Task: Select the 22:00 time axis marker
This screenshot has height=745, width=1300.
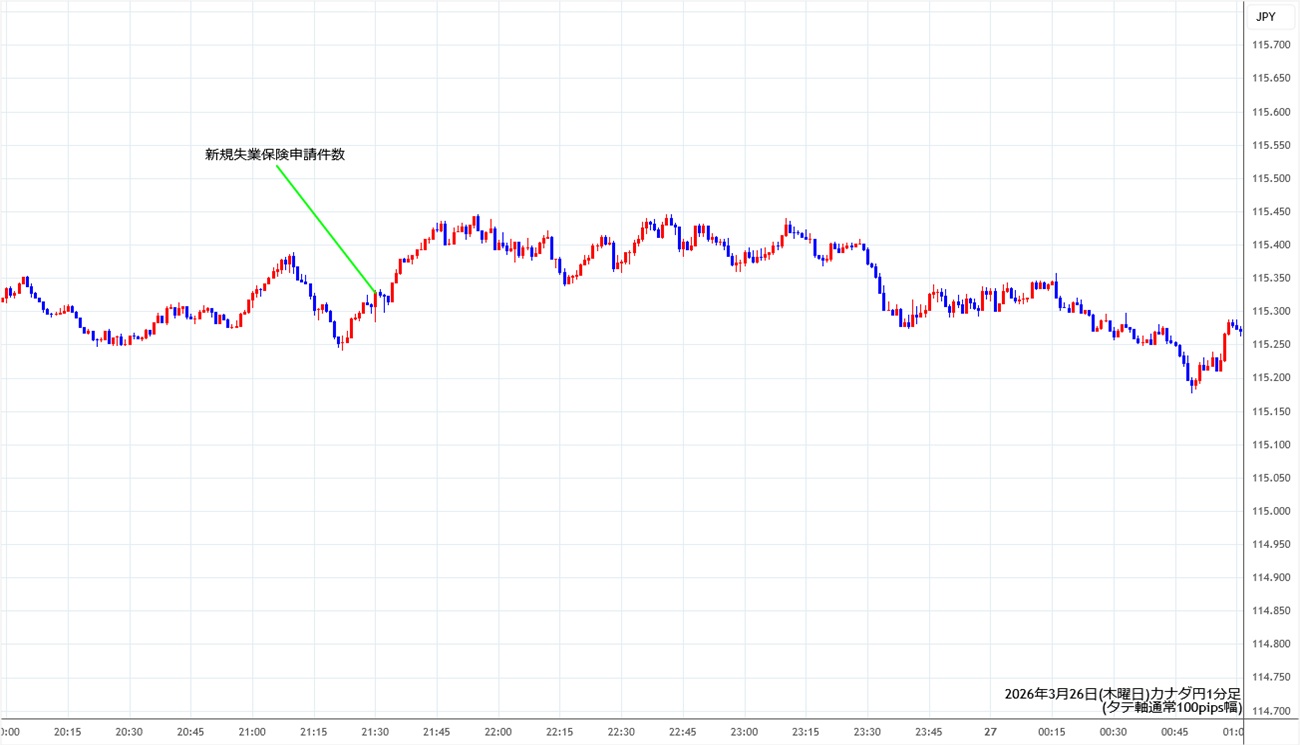Action: (x=498, y=732)
